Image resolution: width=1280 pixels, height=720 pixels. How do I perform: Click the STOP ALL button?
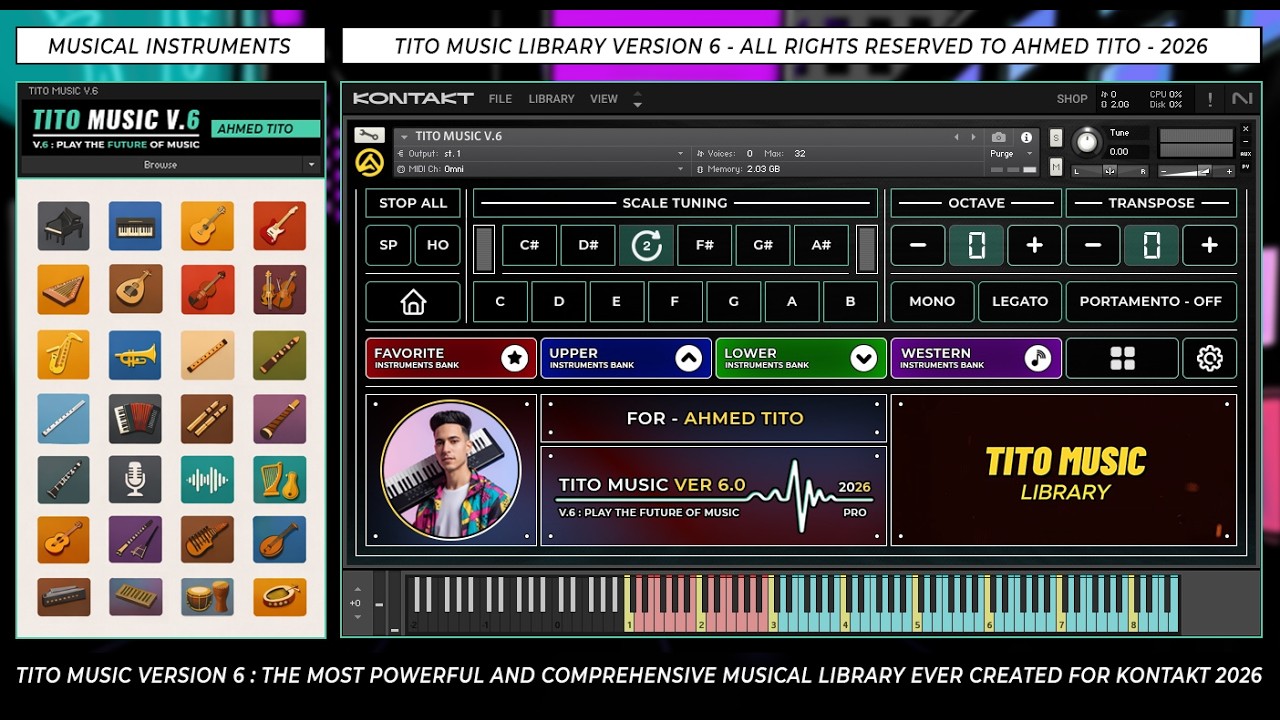point(413,203)
